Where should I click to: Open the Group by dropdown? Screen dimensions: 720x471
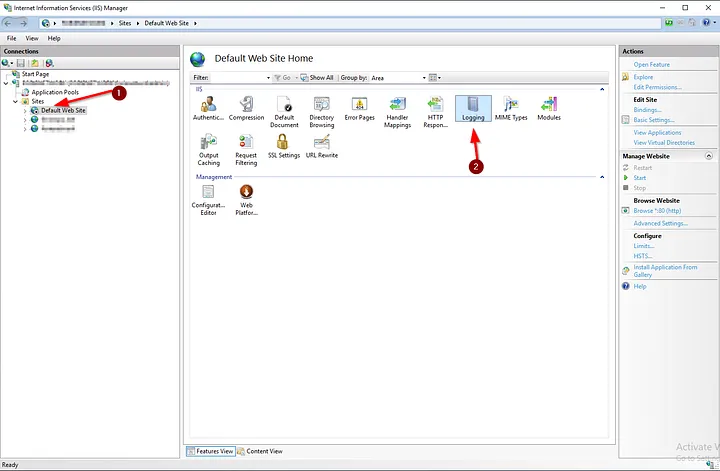tap(398, 77)
